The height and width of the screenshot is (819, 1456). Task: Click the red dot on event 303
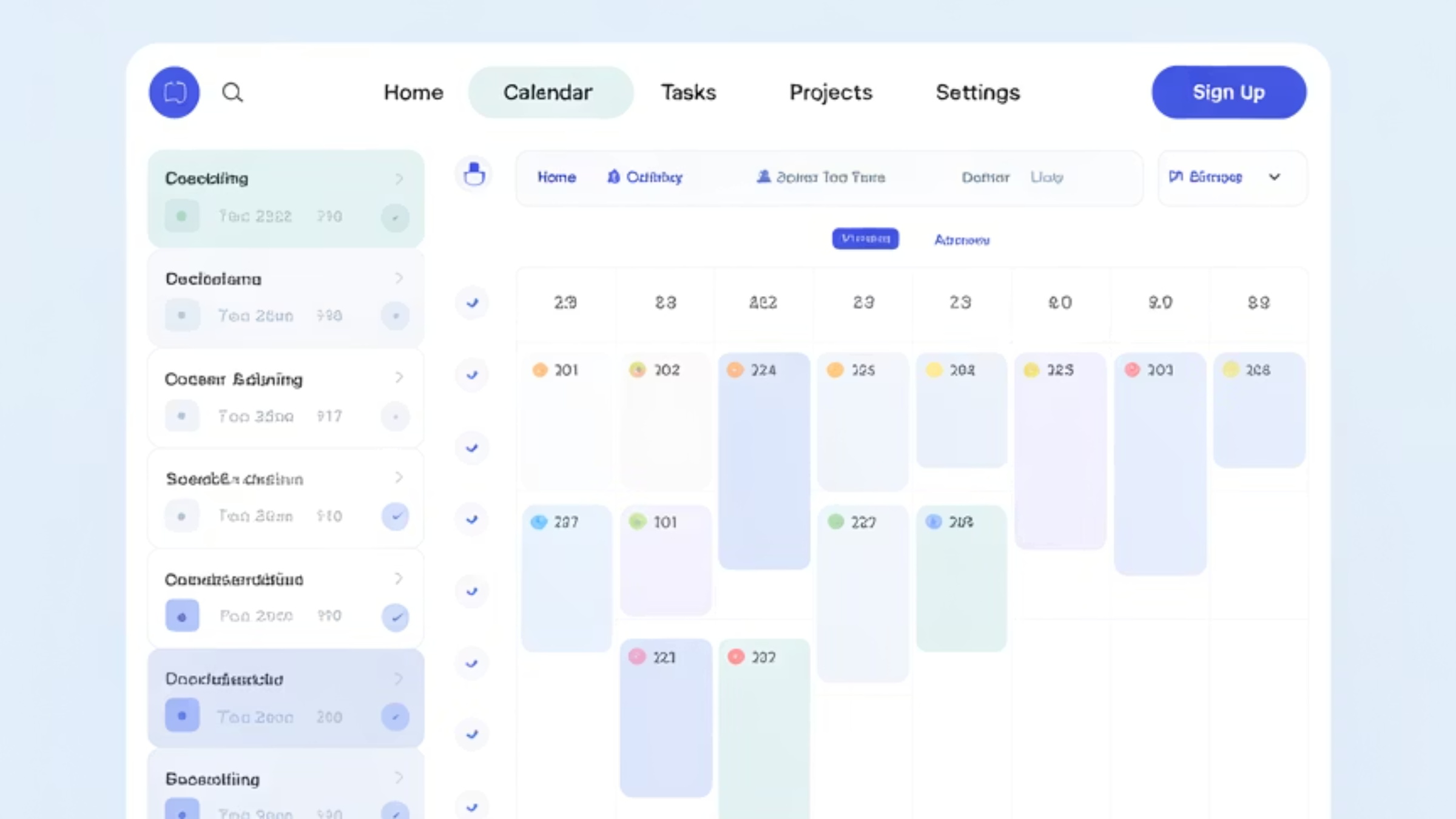click(1132, 370)
